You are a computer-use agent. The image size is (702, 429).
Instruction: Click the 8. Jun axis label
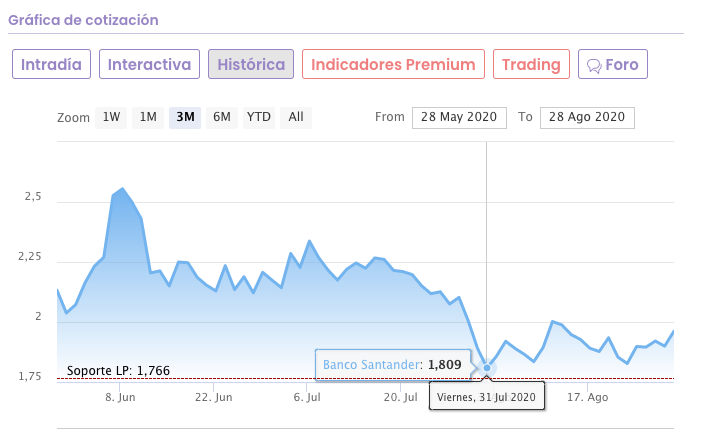pos(120,397)
